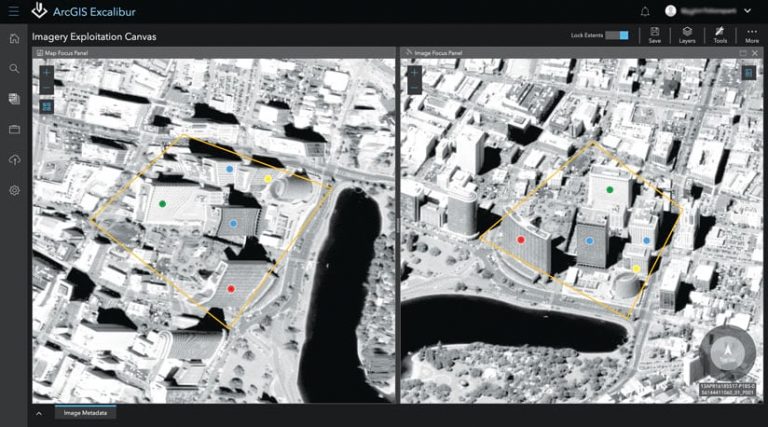Viewport: 768px width, 427px height.
Task: Zoom out on the Image Focus Panel
Action: [414, 87]
